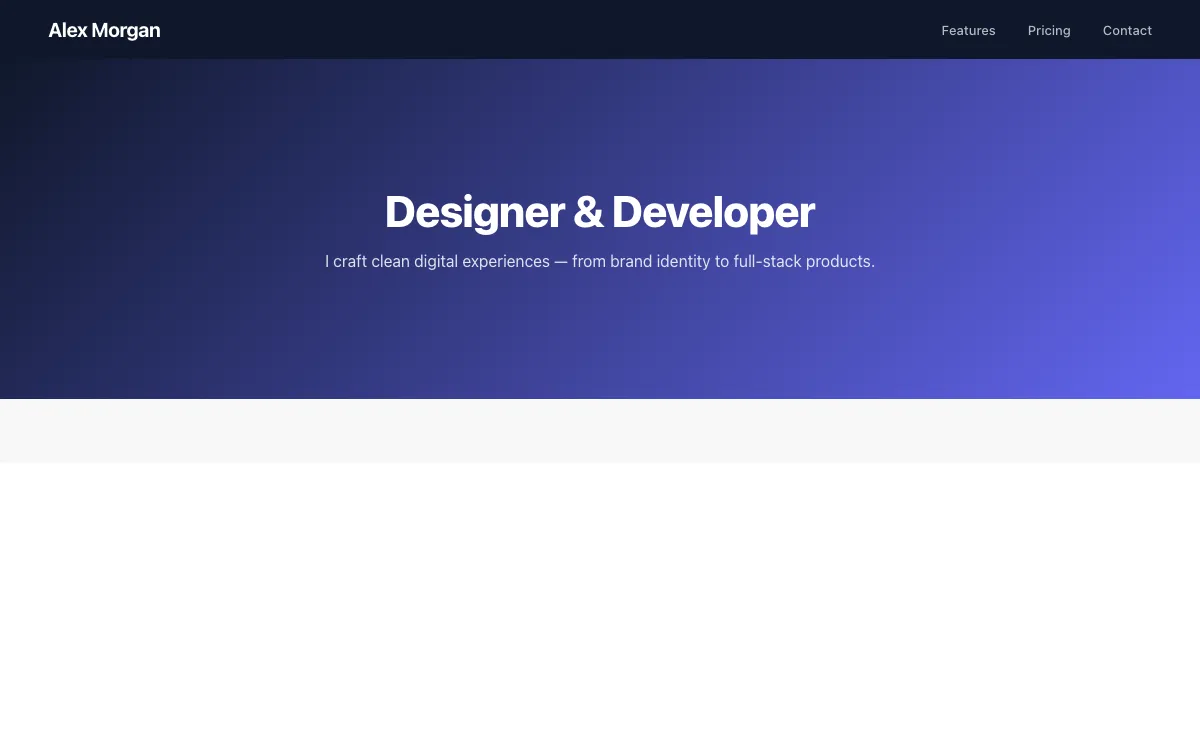Image resolution: width=1200 pixels, height=750 pixels.
Task: Select the navigation link labeled Features
Action: click(968, 30)
